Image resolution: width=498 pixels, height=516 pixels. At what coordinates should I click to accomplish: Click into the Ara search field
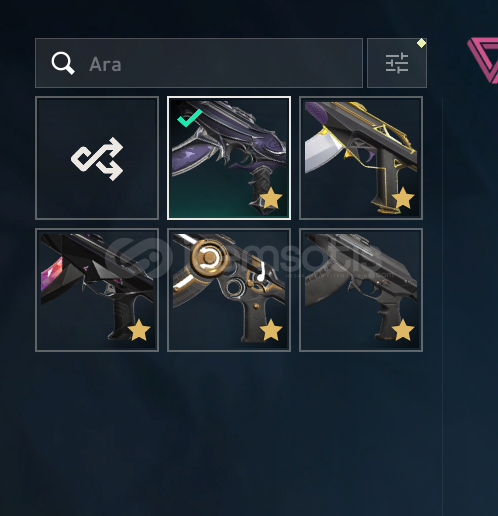pyautogui.click(x=199, y=63)
